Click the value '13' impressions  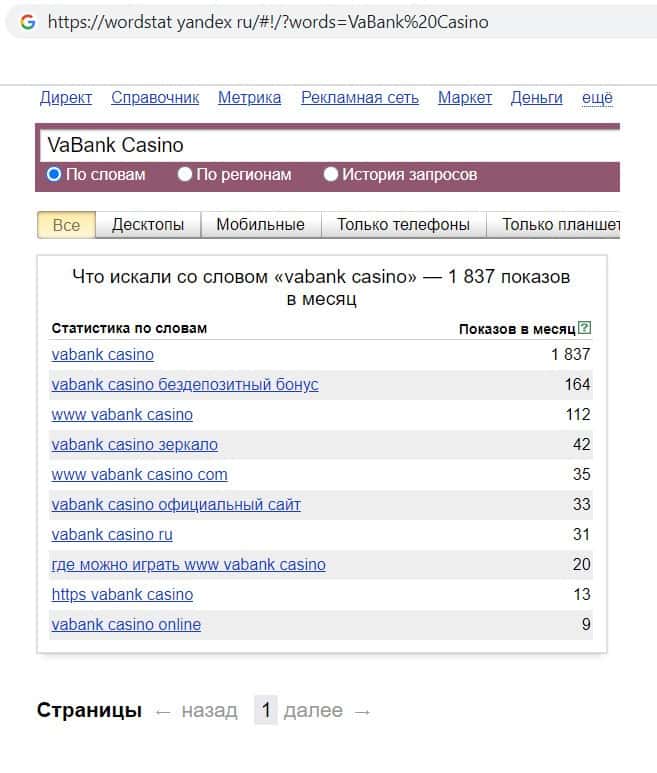582,595
